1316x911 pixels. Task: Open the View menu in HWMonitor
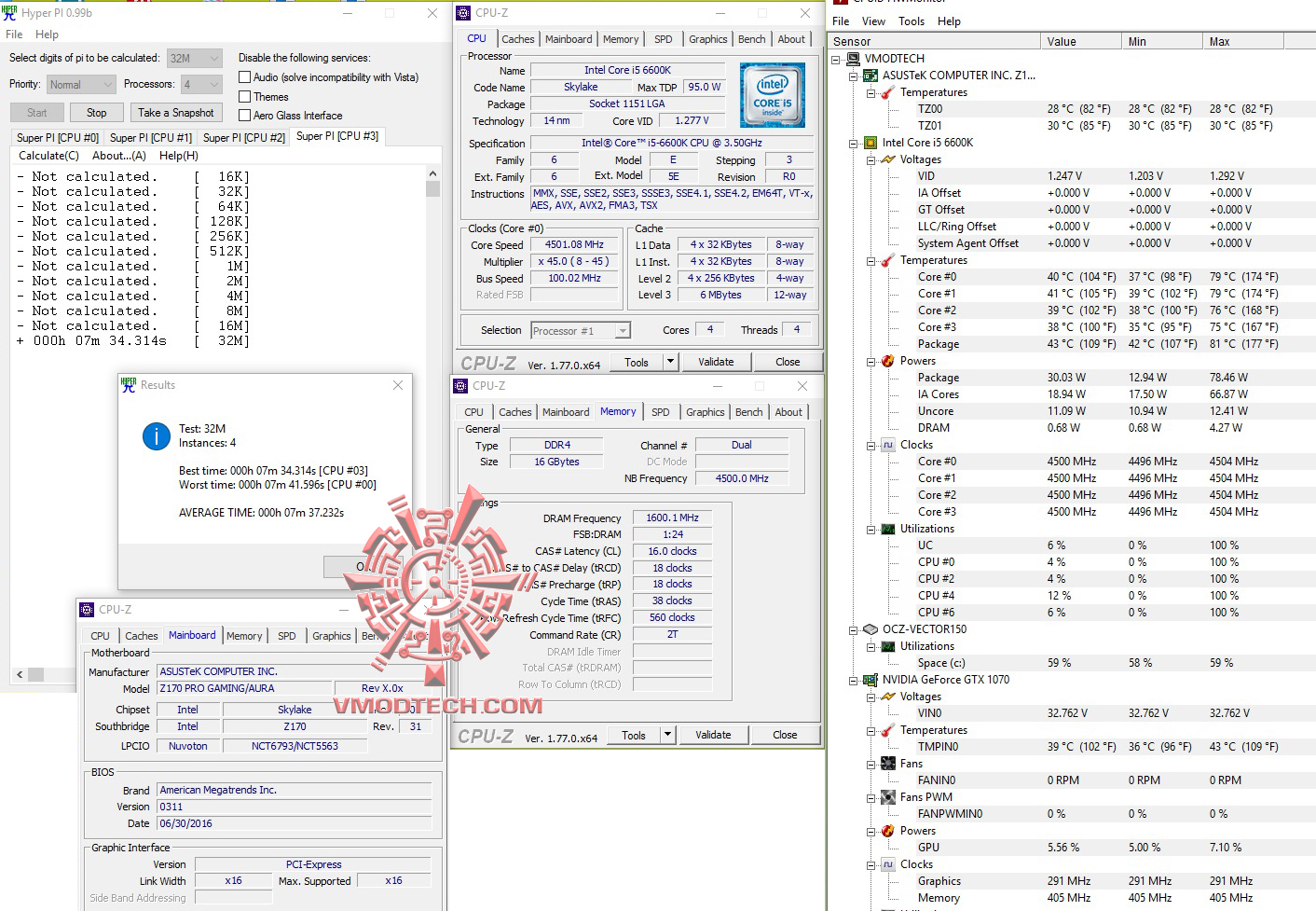click(x=873, y=21)
